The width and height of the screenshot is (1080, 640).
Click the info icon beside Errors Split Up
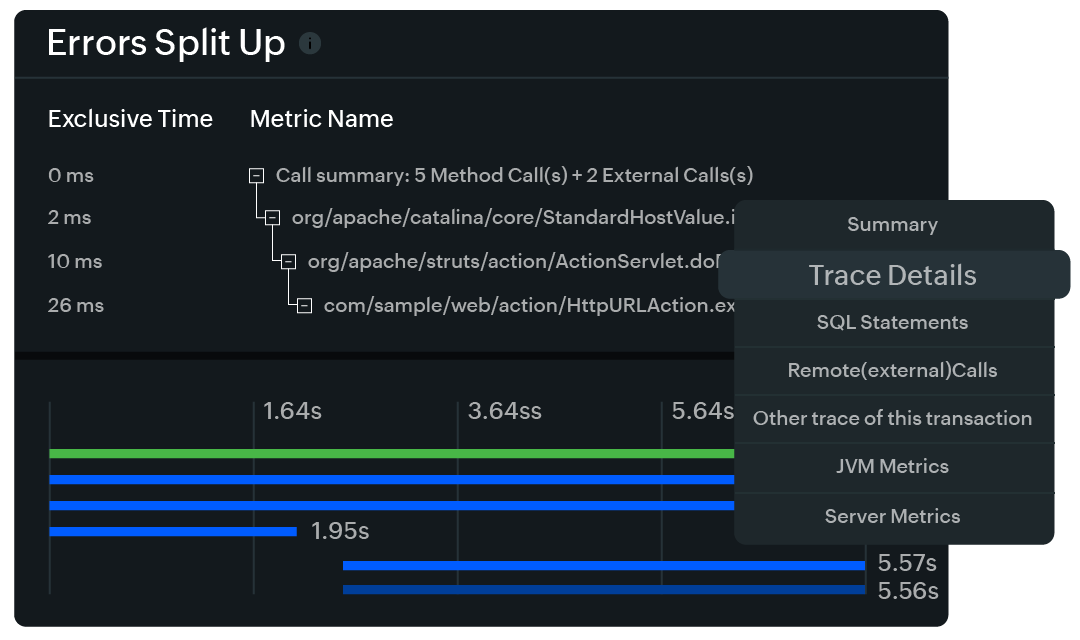click(x=310, y=44)
